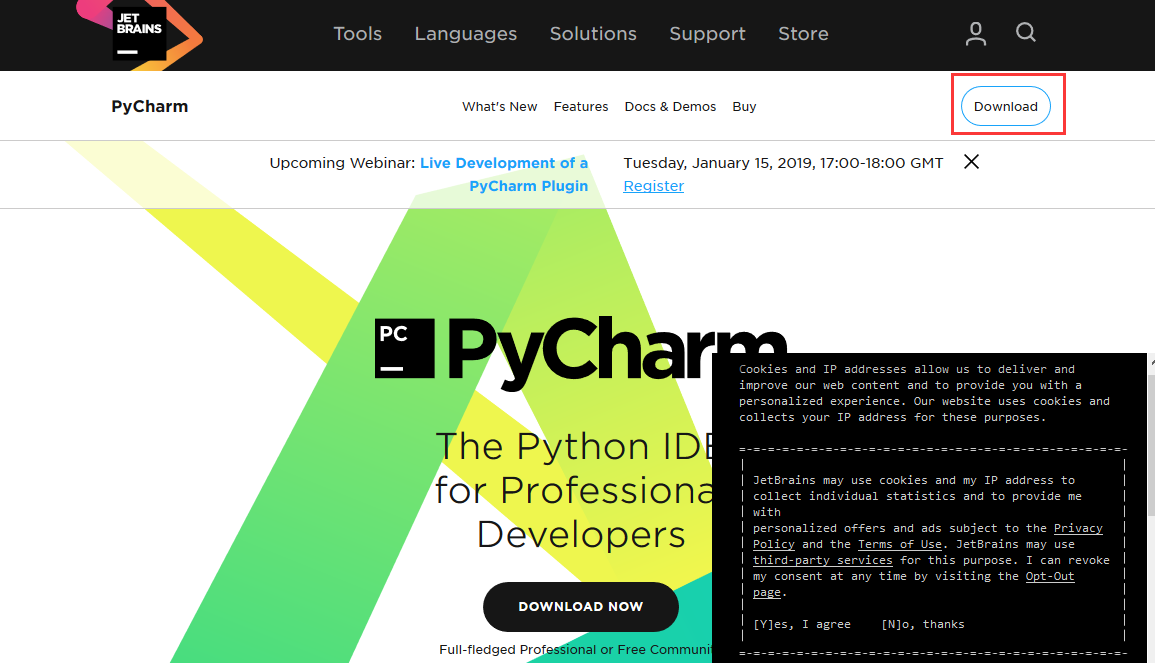The image size is (1155, 663).
Task: Open the search magnifier icon
Action: (1026, 33)
